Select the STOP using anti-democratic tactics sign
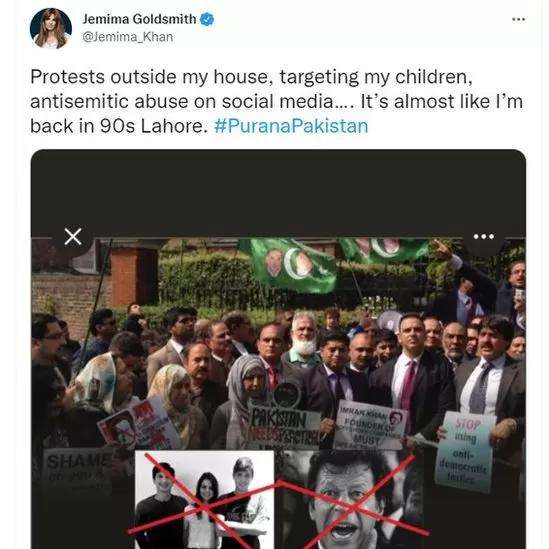The width and height of the screenshot is (549, 549). click(x=464, y=452)
